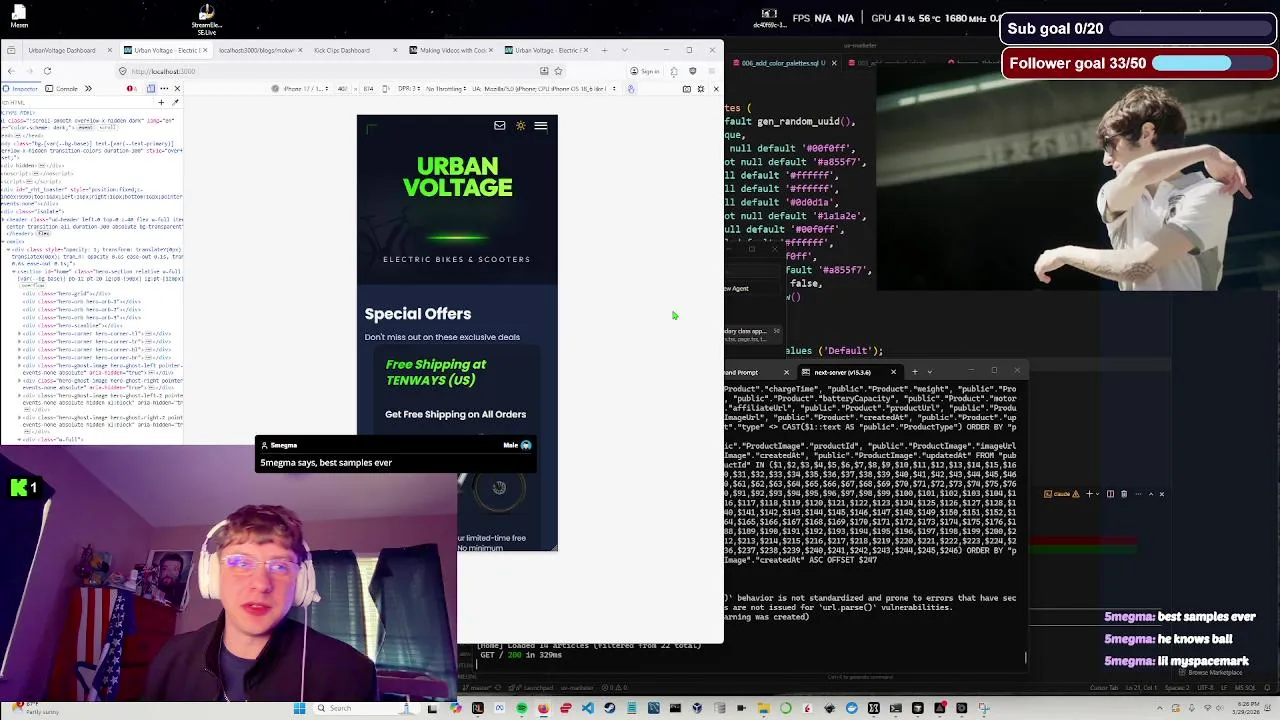
Task: Close the 006_add_color_palettes.sql editor tab
Action: [x=834, y=63]
